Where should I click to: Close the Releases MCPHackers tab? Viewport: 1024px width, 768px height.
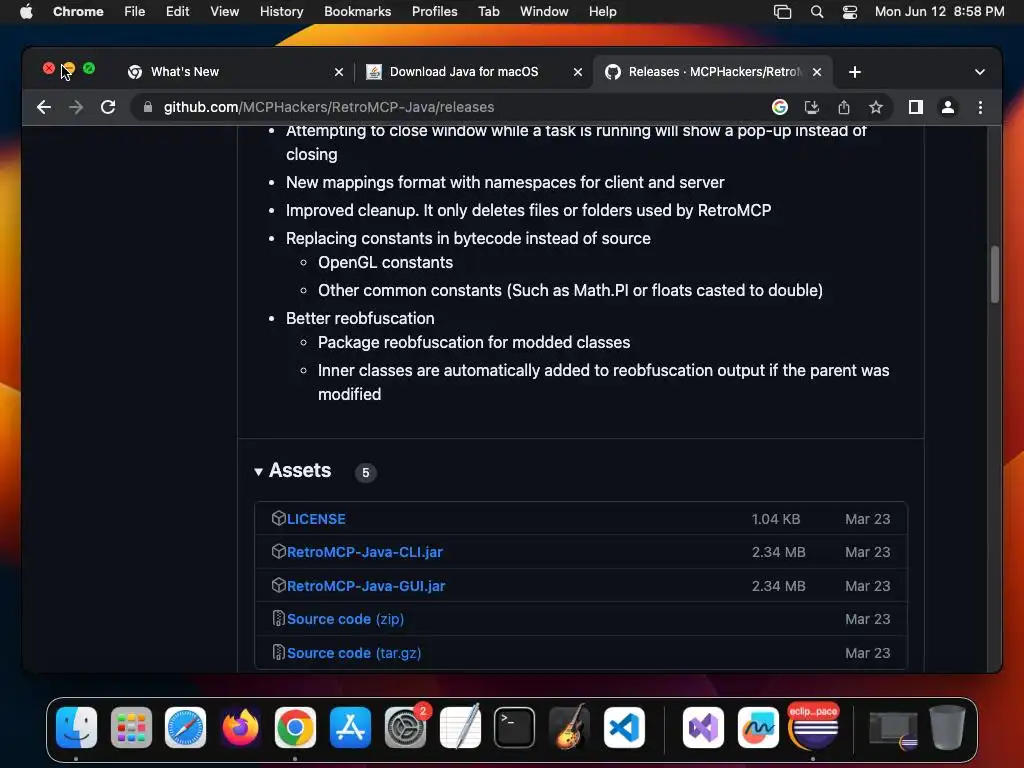(817, 72)
